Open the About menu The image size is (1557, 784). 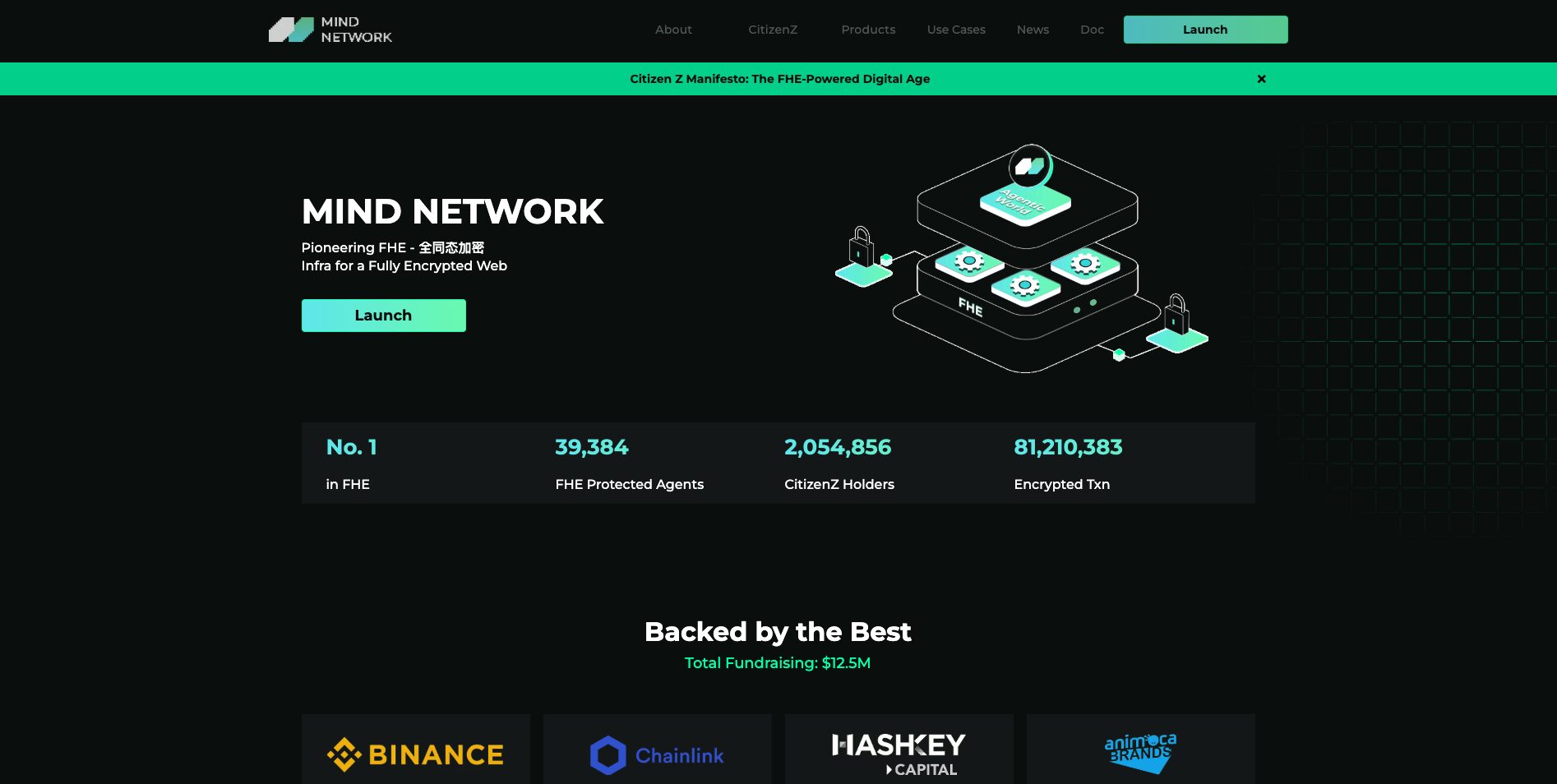[x=673, y=30]
